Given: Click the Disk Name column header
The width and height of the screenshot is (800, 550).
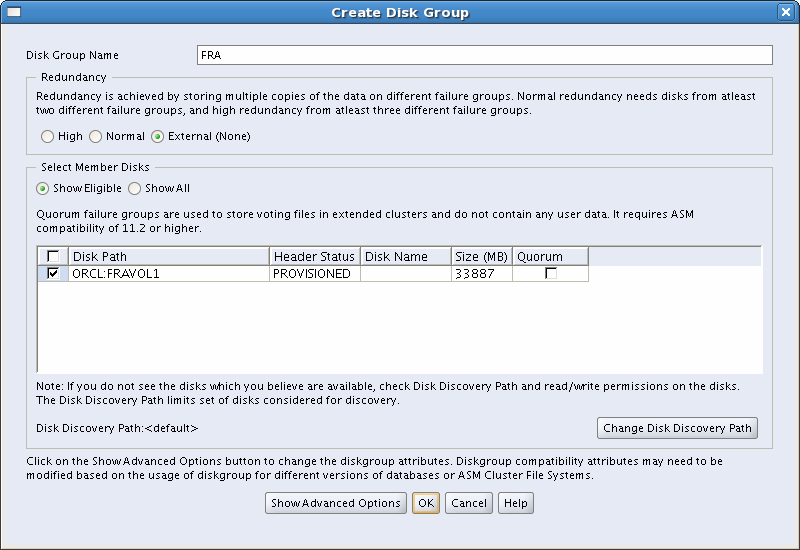Looking at the screenshot, I should tap(405, 257).
